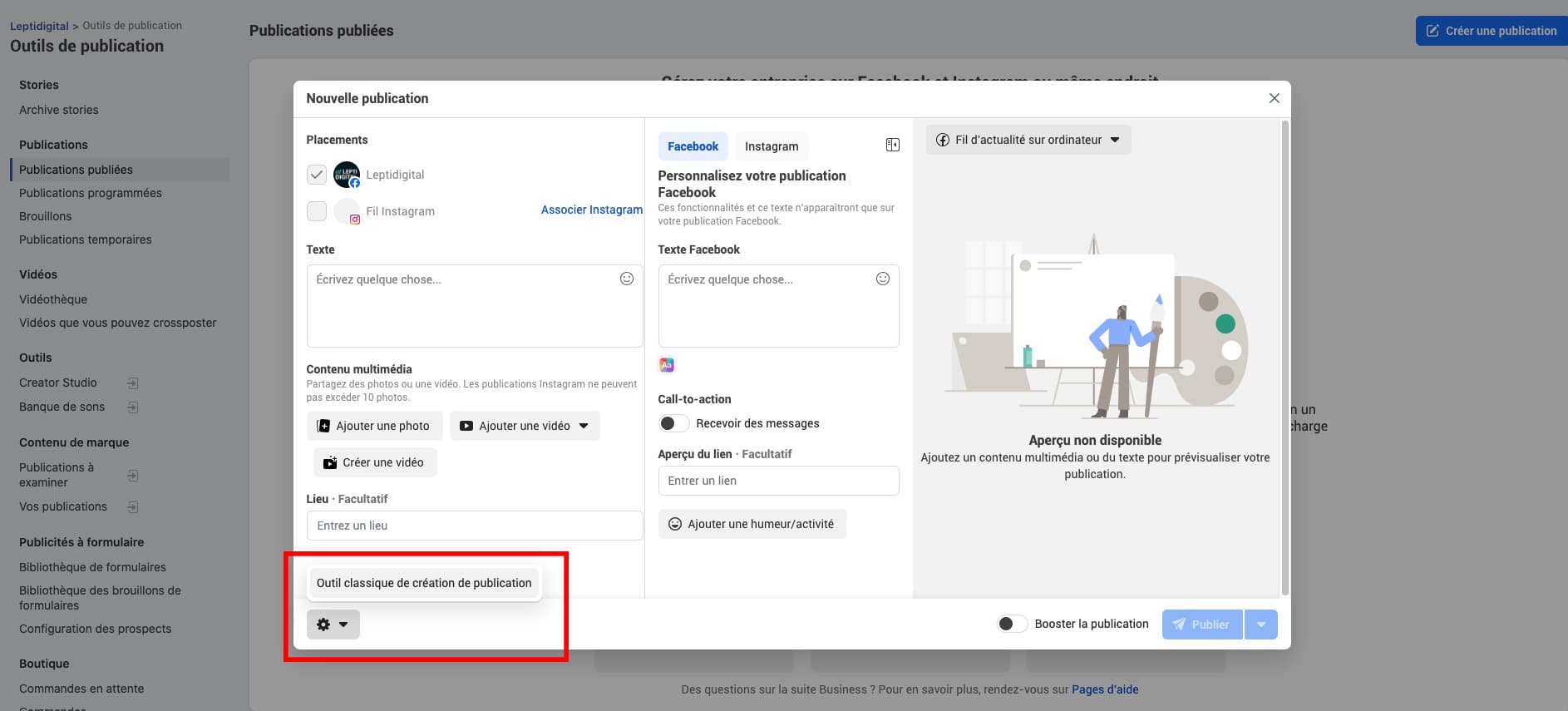Screen dimensions: 1568x711
Task: Expand Fil d'actualité sur ordinateur dropdown
Action: click(1028, 140)
